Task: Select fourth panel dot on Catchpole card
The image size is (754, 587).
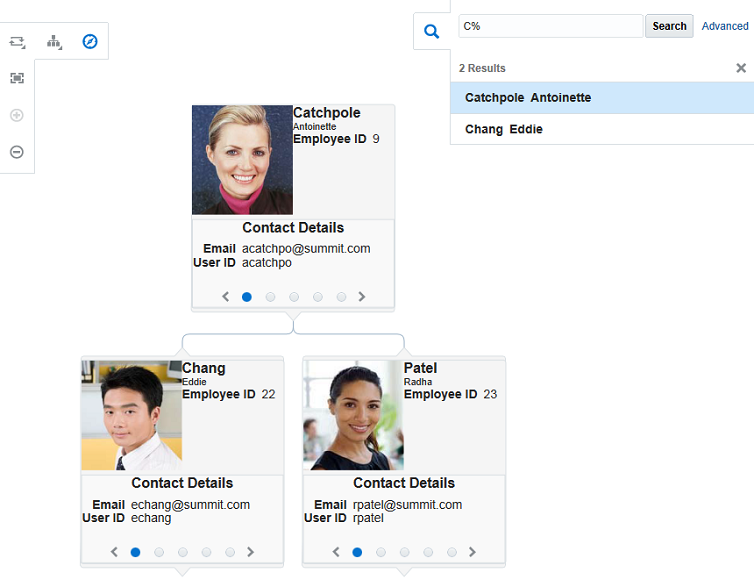Action: [318, 297]
